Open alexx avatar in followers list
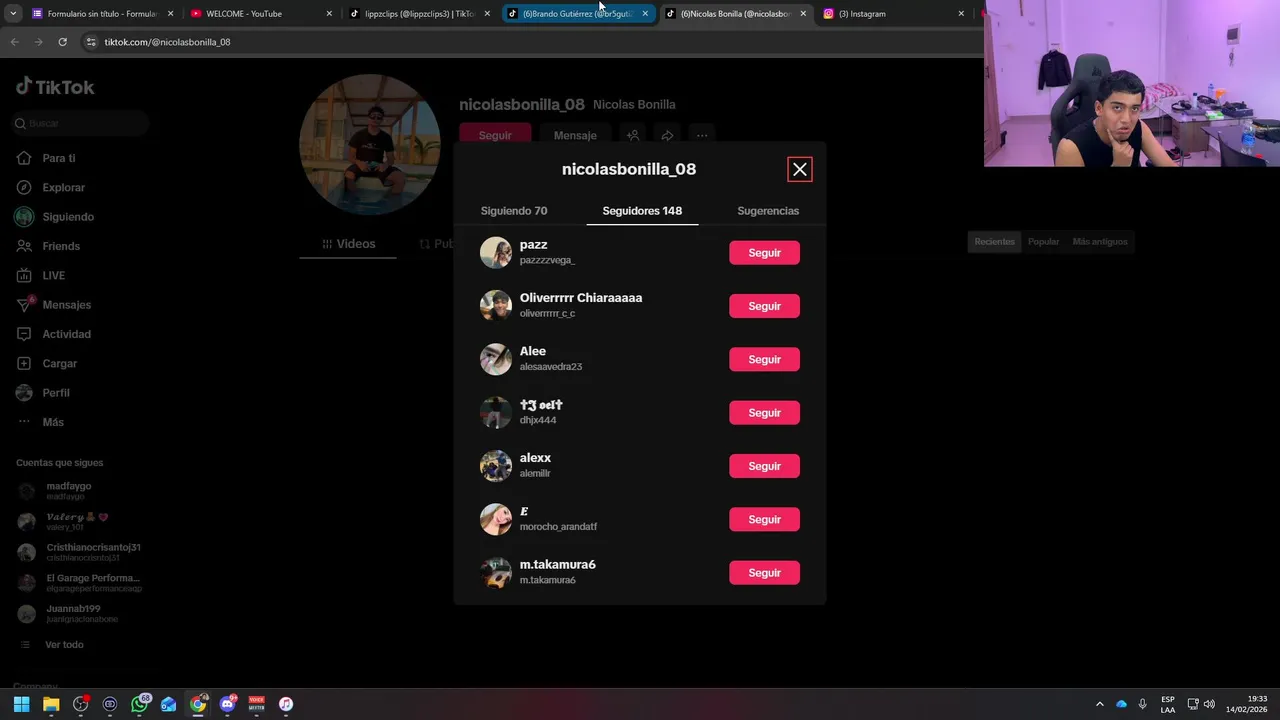The width and height of the screenshot is (1280, 720). click(496, 466)
